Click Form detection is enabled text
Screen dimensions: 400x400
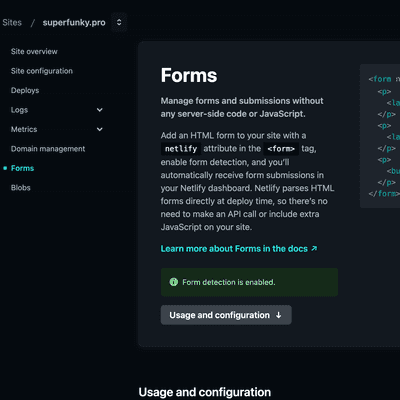point(229,282)
